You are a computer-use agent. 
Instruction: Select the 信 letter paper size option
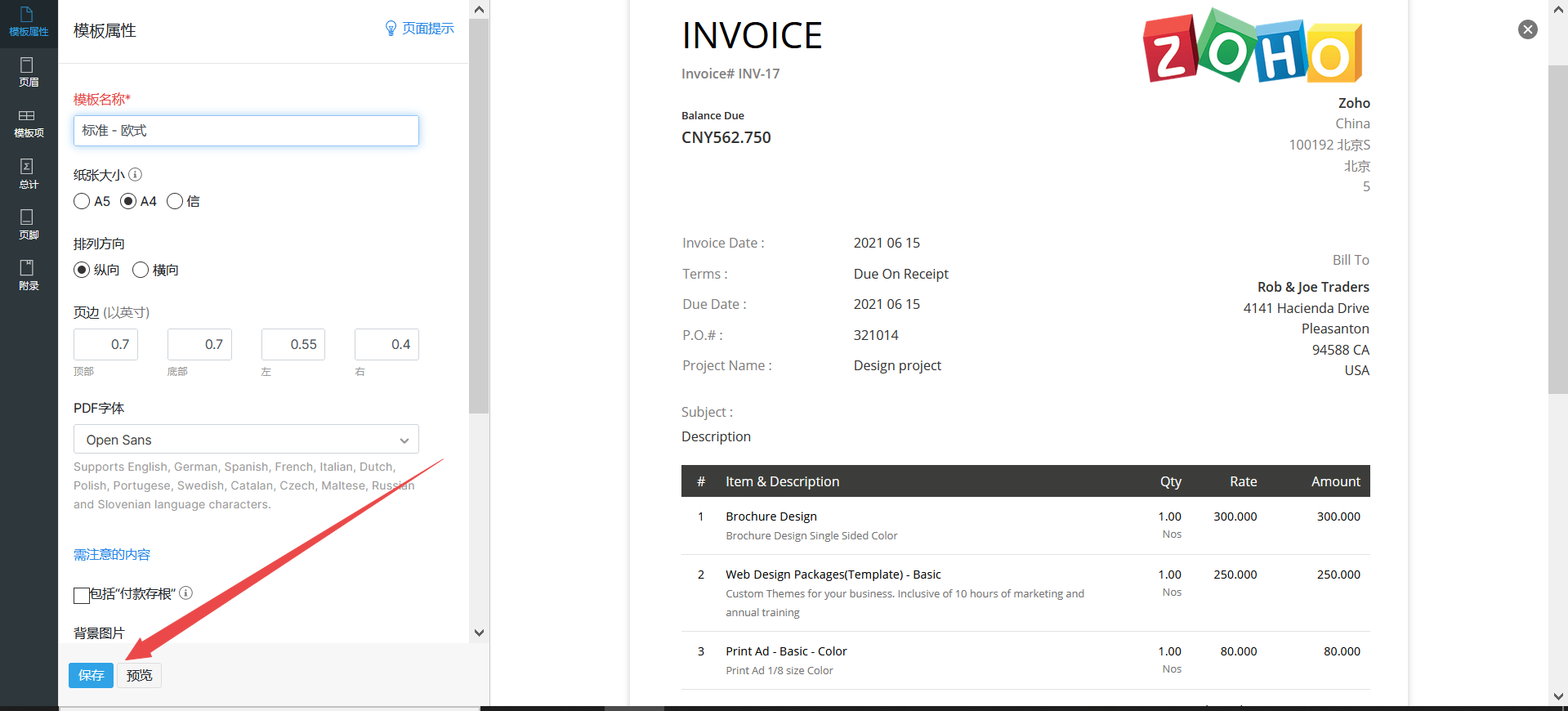pos(175,201)
